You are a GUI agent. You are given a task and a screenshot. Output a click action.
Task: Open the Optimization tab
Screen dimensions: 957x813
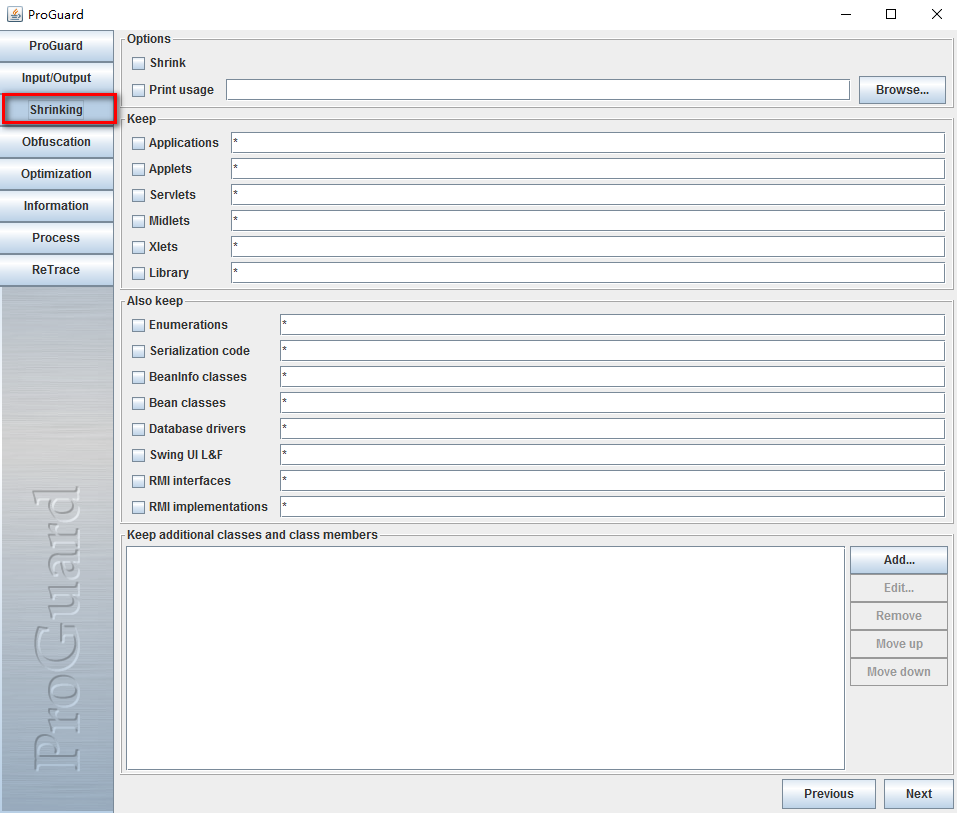pyautogui.click(x=56, y=174)
